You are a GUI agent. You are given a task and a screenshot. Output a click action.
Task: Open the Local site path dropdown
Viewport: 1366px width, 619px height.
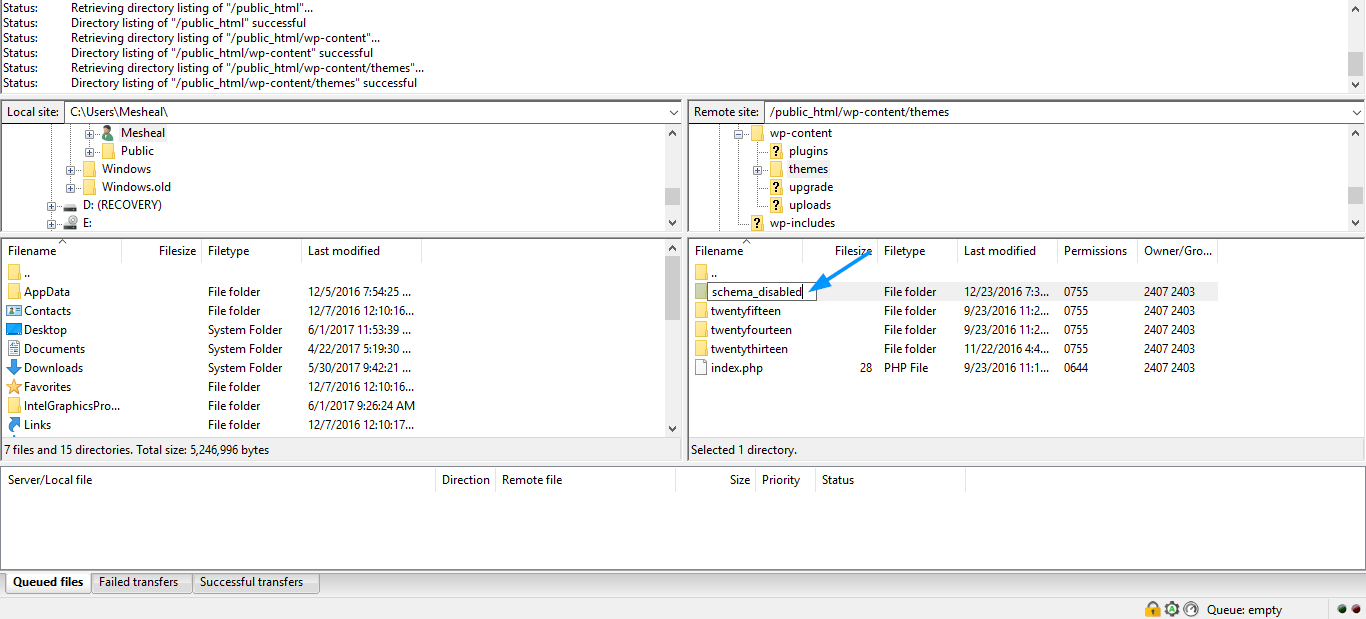673,112
